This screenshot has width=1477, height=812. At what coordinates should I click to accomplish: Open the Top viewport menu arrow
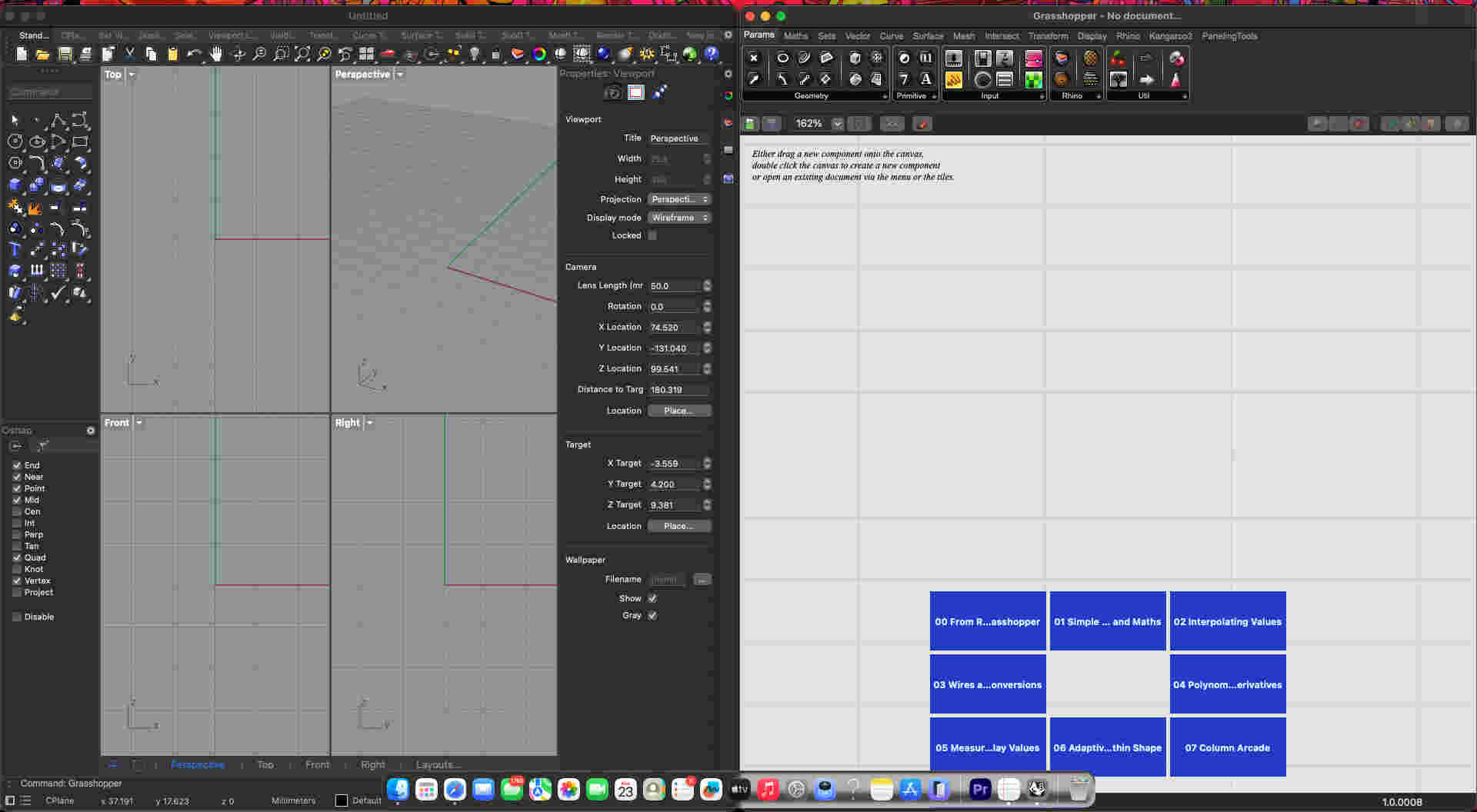[x=132, y=75]
